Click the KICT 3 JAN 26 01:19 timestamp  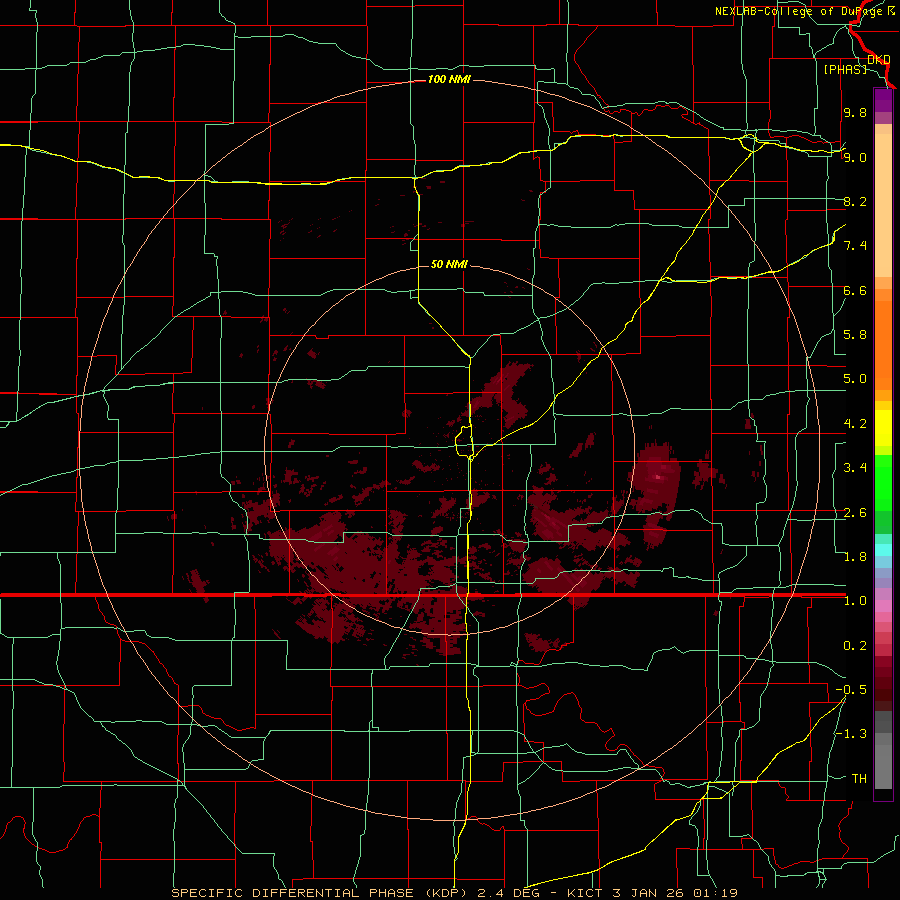[x=652, y=893]
